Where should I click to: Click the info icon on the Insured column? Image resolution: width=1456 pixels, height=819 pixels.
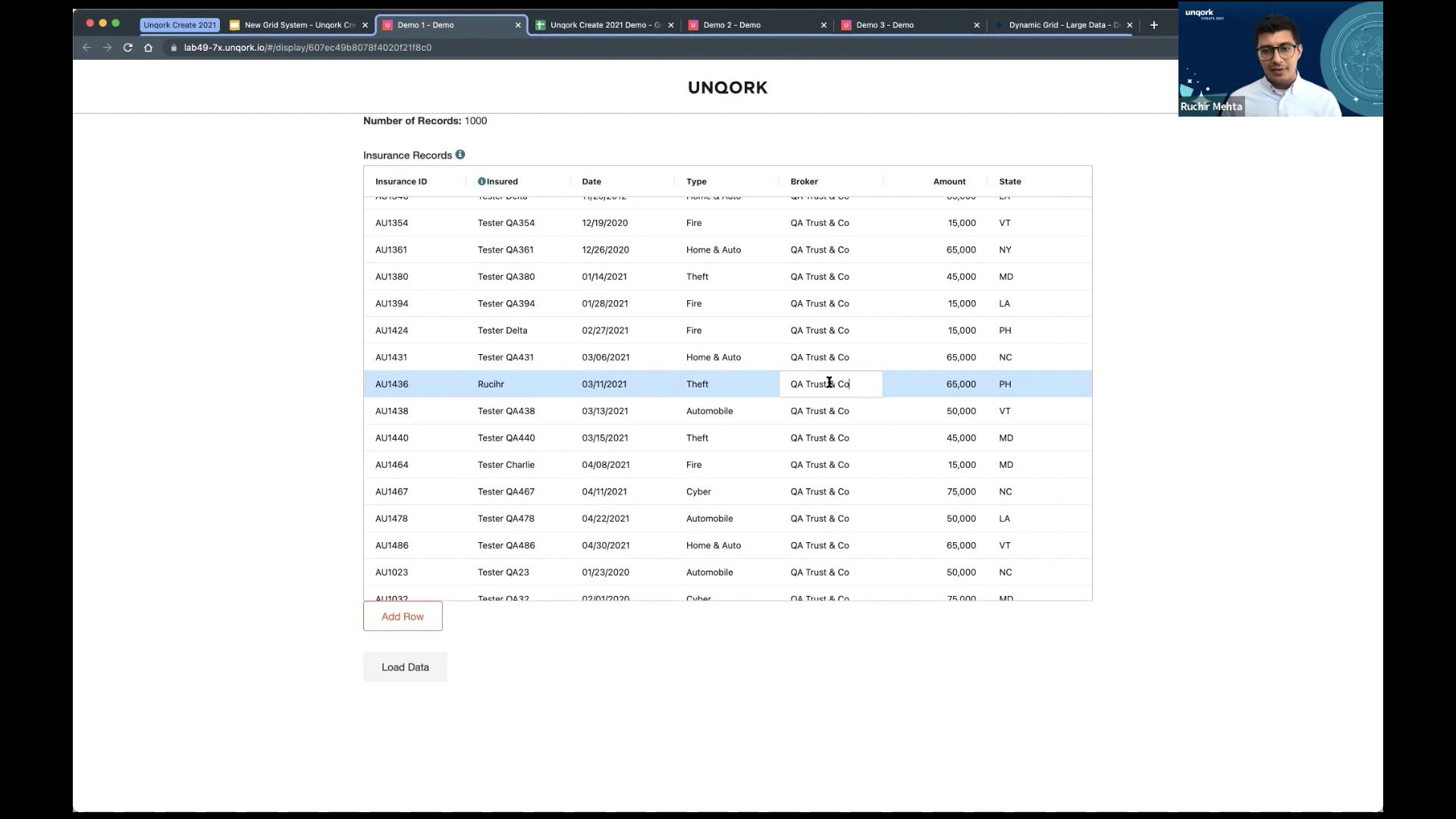[482, 181]
